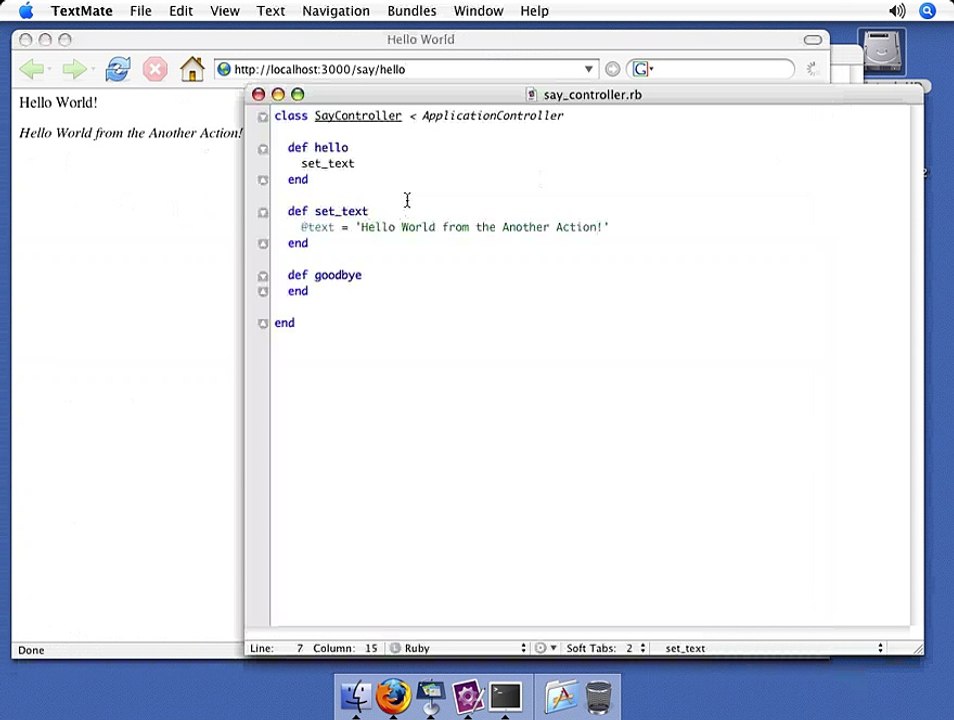Click the SayController class name in editor
This screenshot has width=954, height=720.
[x=358, y=116]
